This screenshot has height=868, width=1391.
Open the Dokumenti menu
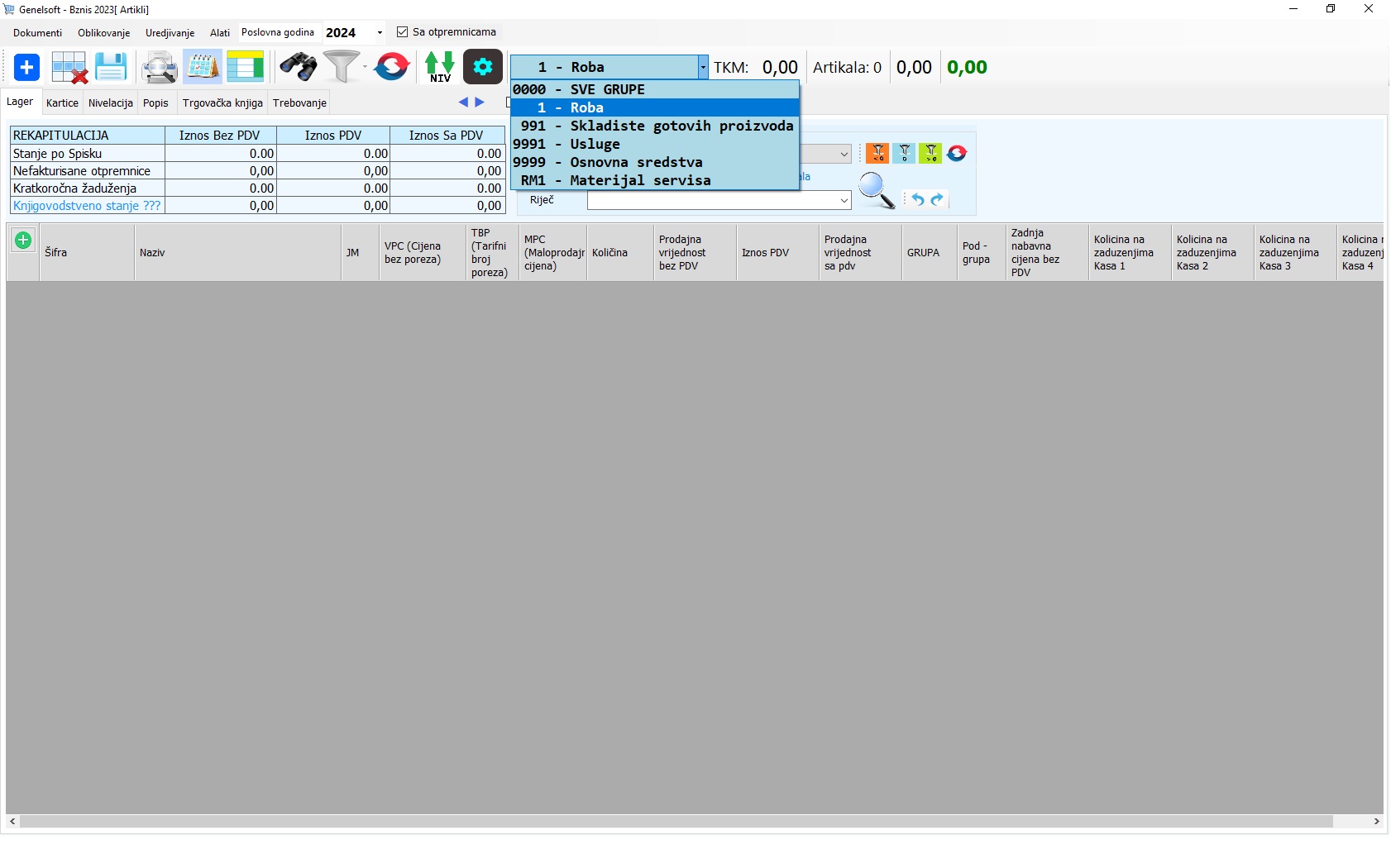[x=38, y=33]
